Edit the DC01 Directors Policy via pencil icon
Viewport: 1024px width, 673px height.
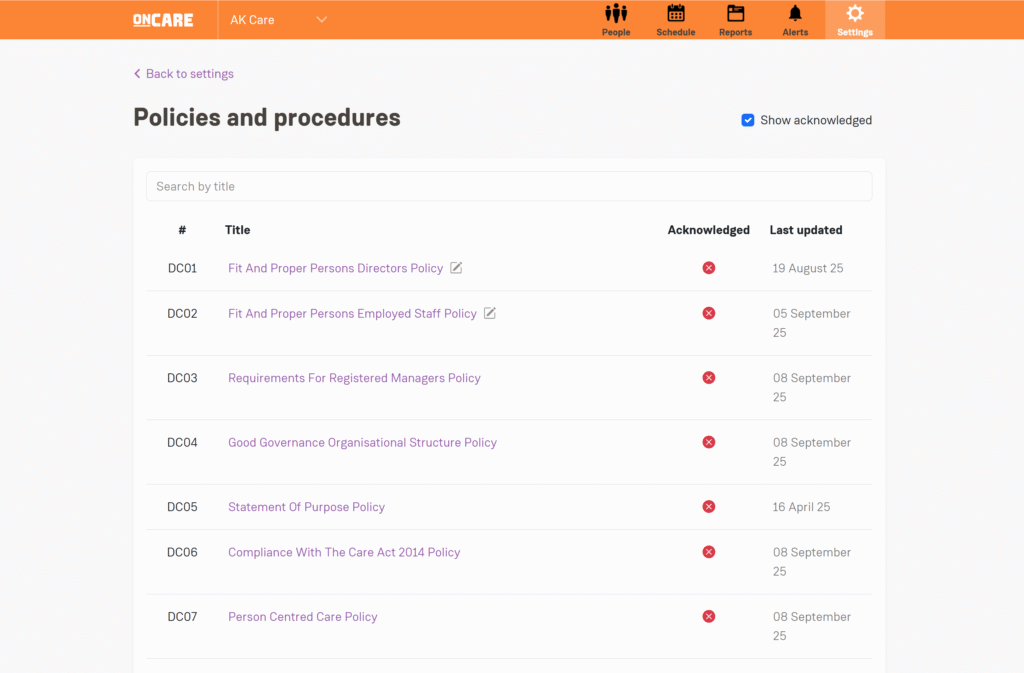(x=456, y=268)
